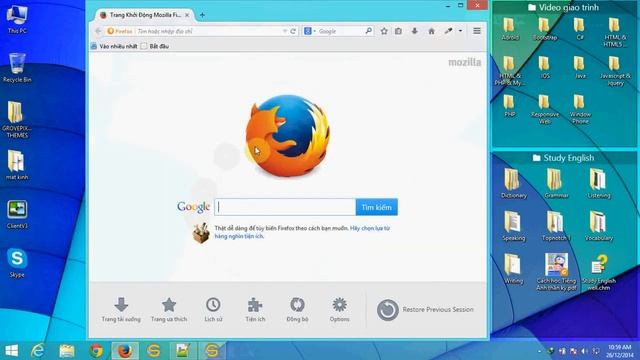Viewport: 640px width, 360px height.
Task: Open the Video giáo trình fence title
Action: pyautogui.click(x=564, y=7)
